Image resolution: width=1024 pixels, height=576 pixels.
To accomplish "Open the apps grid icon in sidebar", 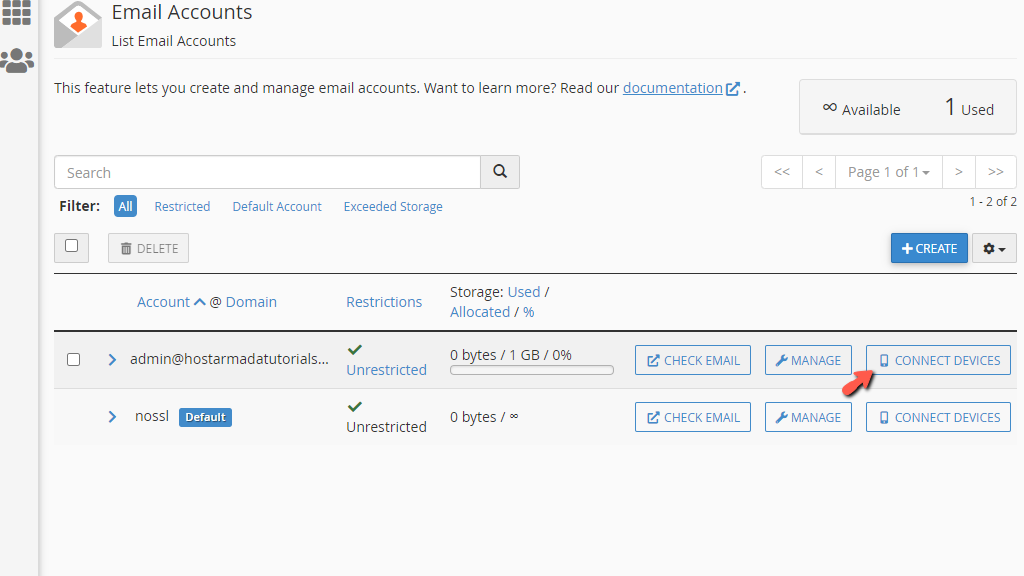I will pos(16,12).
